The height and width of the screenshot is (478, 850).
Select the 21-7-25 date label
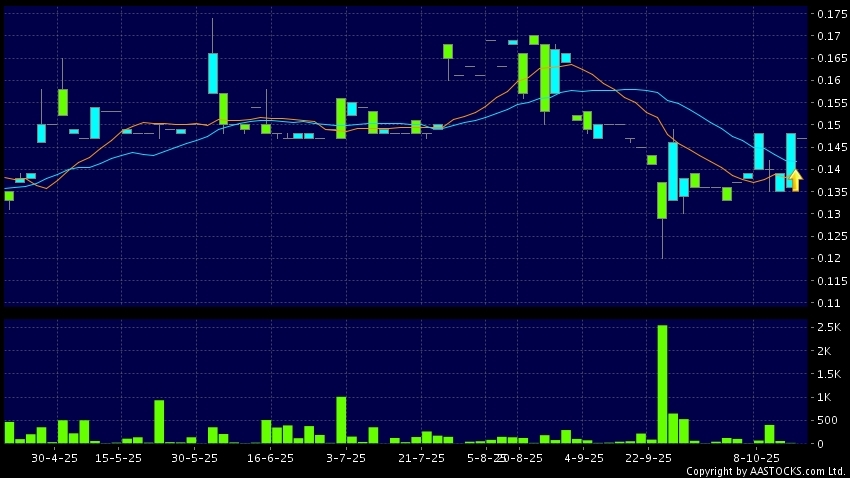coord(421,457)
